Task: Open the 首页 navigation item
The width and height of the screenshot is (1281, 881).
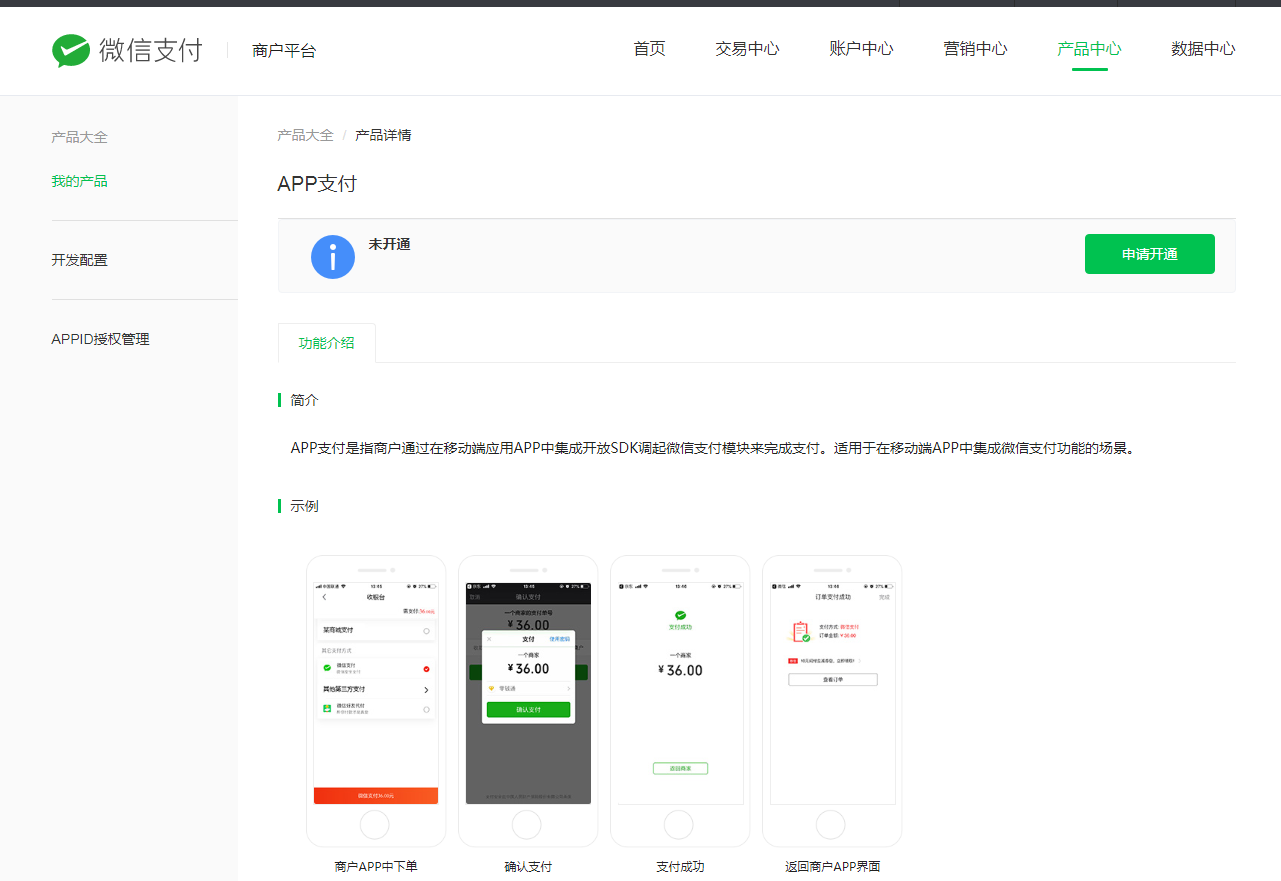Action: click(650, 49)
